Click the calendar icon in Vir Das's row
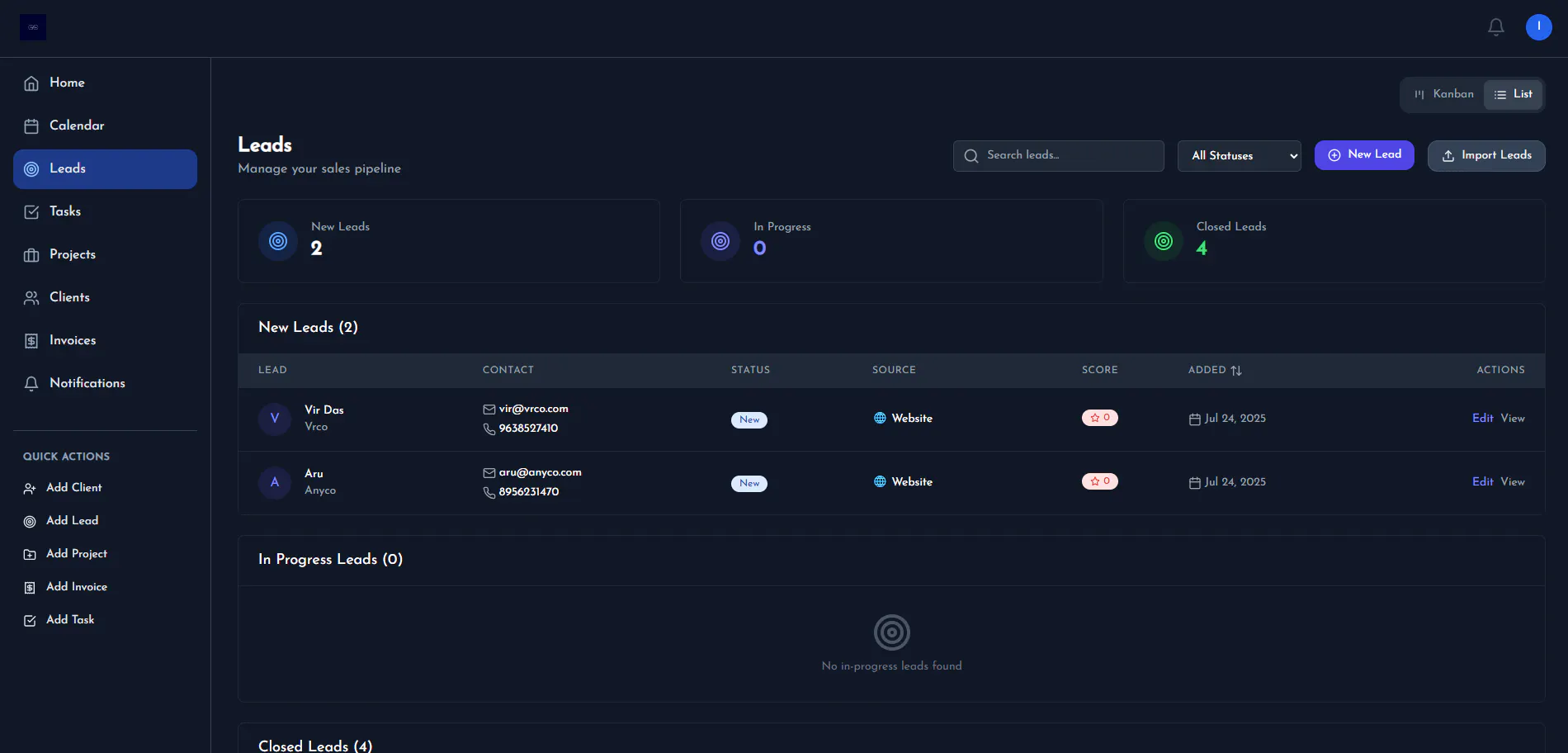Screen dimensions: 1568x753 click(1195, 419)
